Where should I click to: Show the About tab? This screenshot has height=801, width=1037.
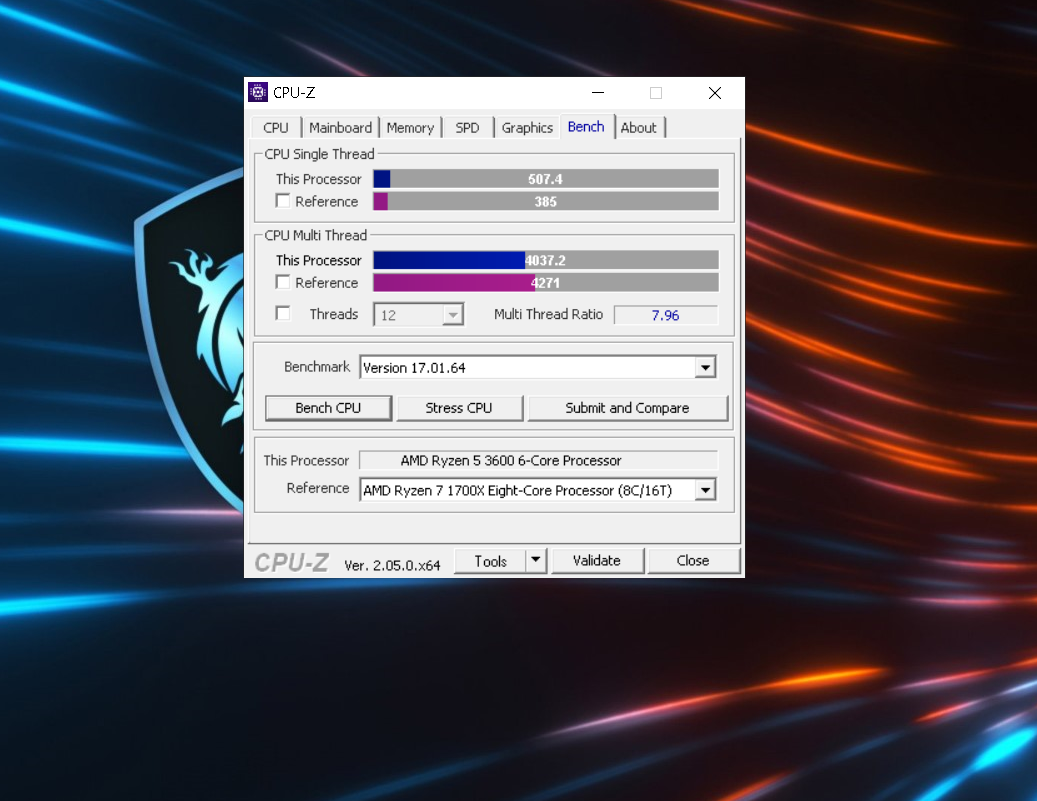638,128
